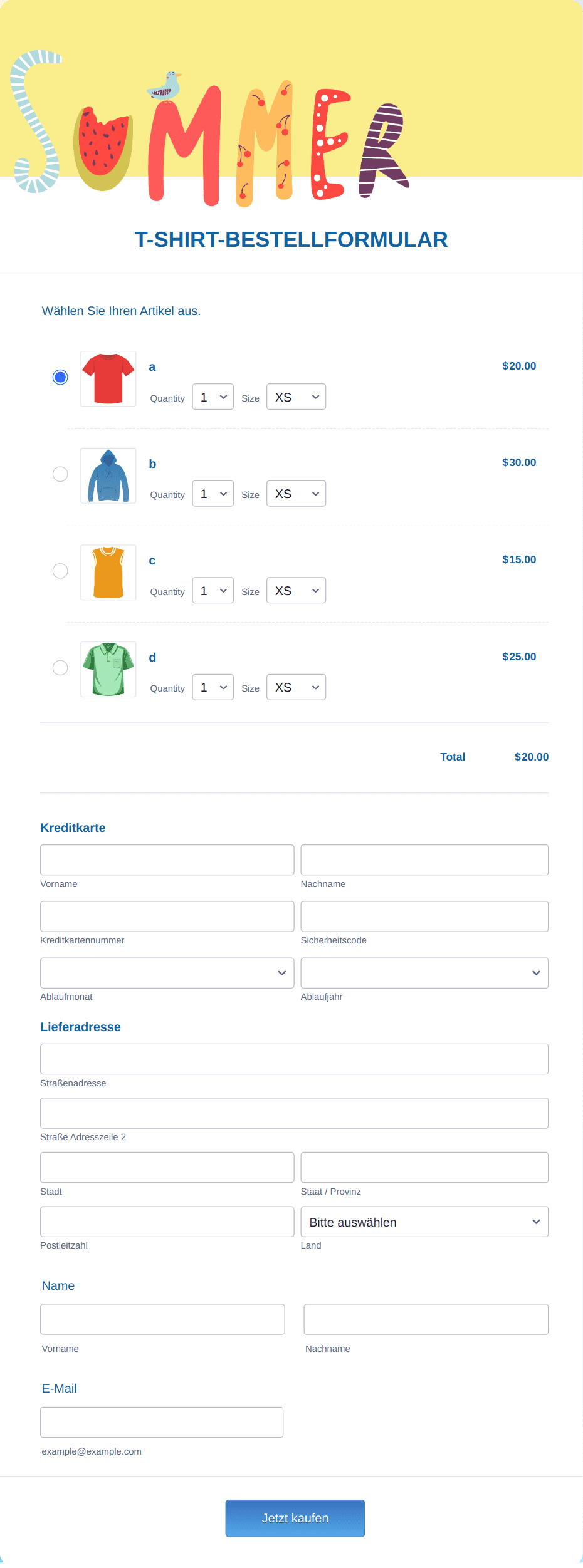
Task: Select the radio button for item a
Action: [60, 377]
